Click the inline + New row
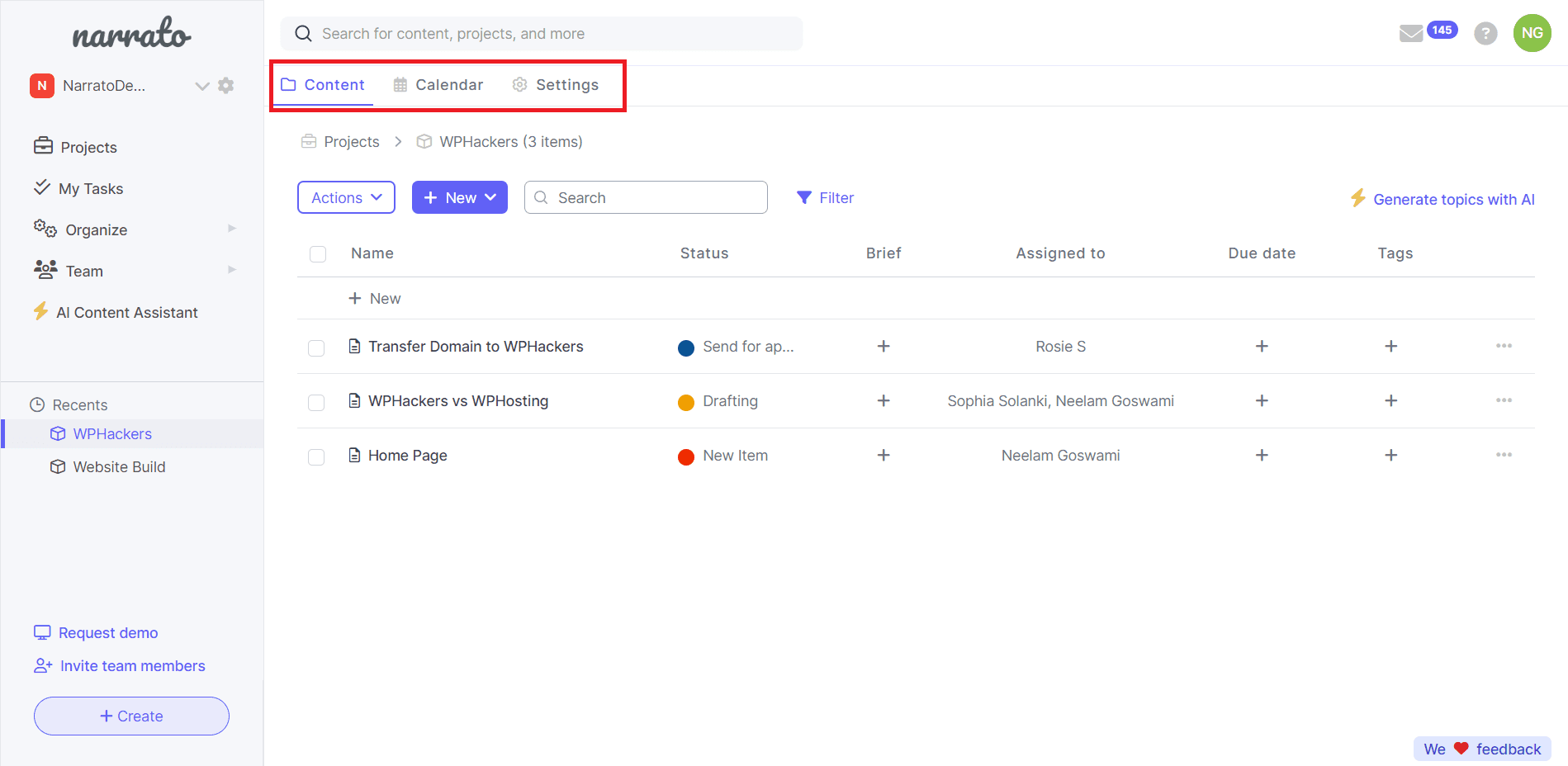 click(374, 299)
